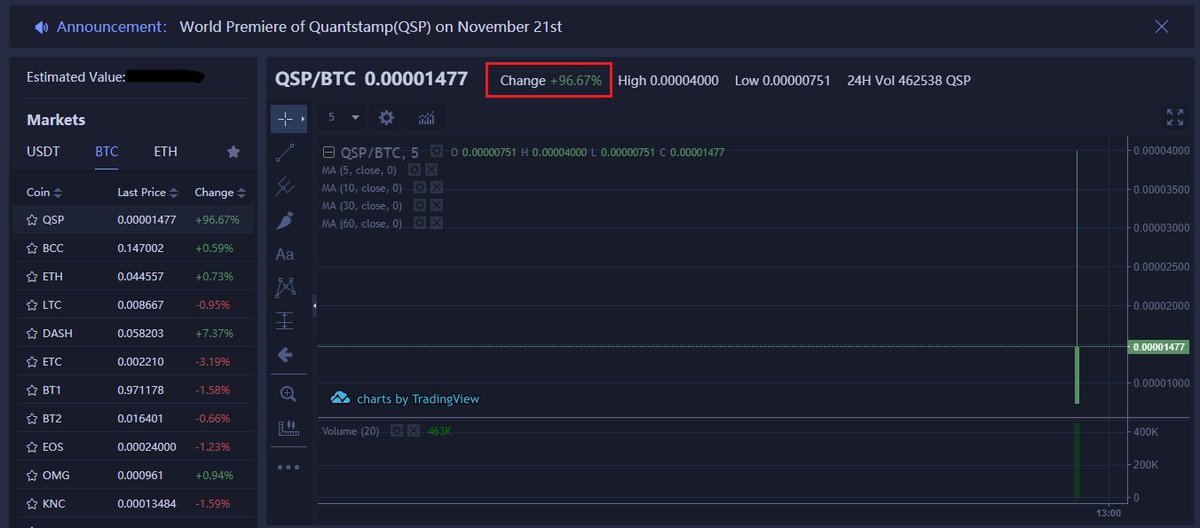
Task: Select the crosshair cursor tool
Action: pos(285,119)
